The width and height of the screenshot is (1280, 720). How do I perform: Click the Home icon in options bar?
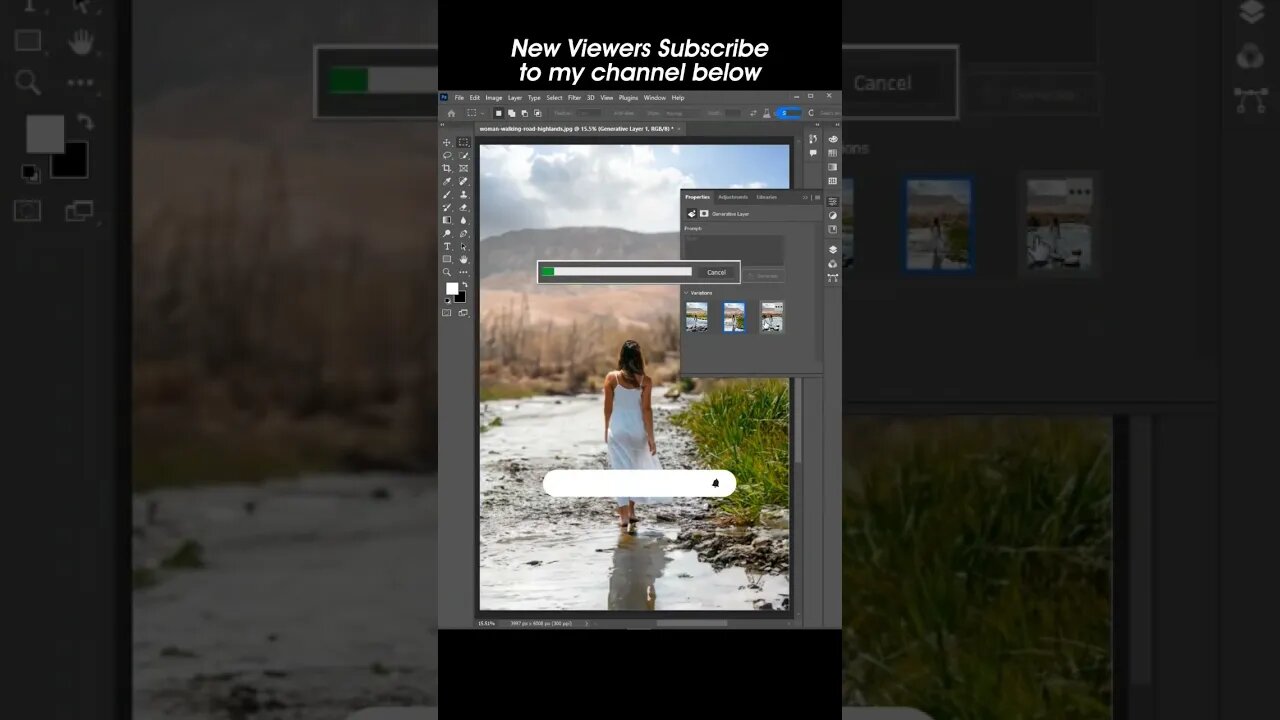point(451,113)
